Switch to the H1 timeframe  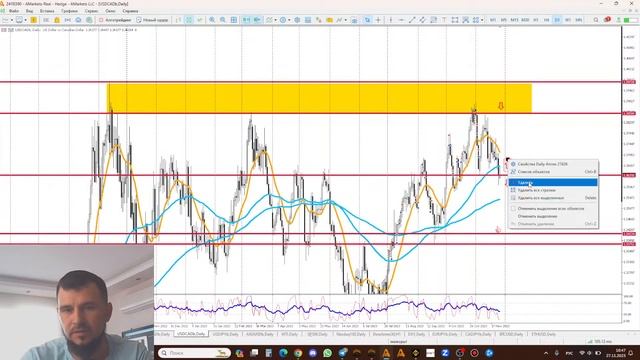pos(536,20)
